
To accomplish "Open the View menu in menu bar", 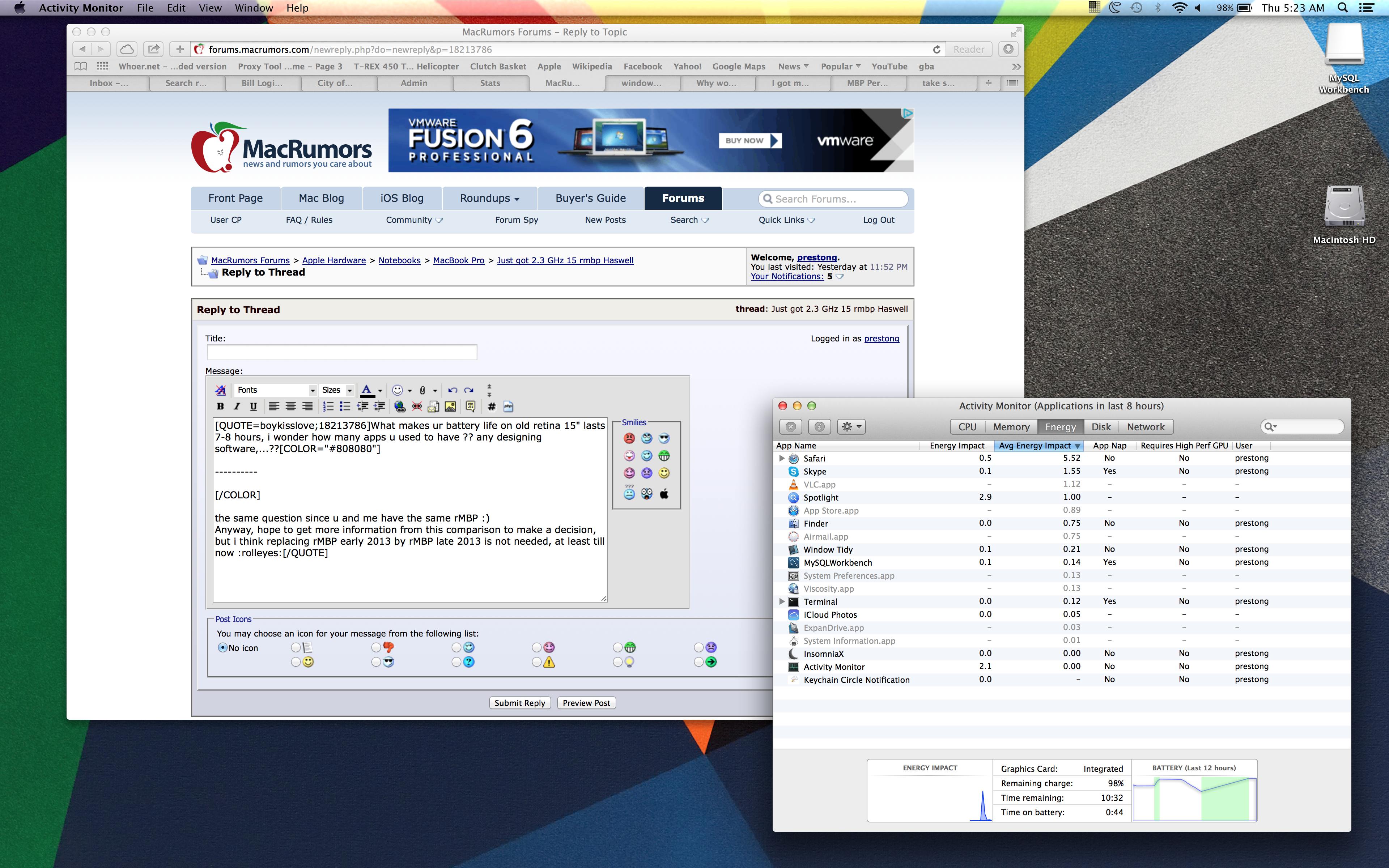I will click(209, 8).
